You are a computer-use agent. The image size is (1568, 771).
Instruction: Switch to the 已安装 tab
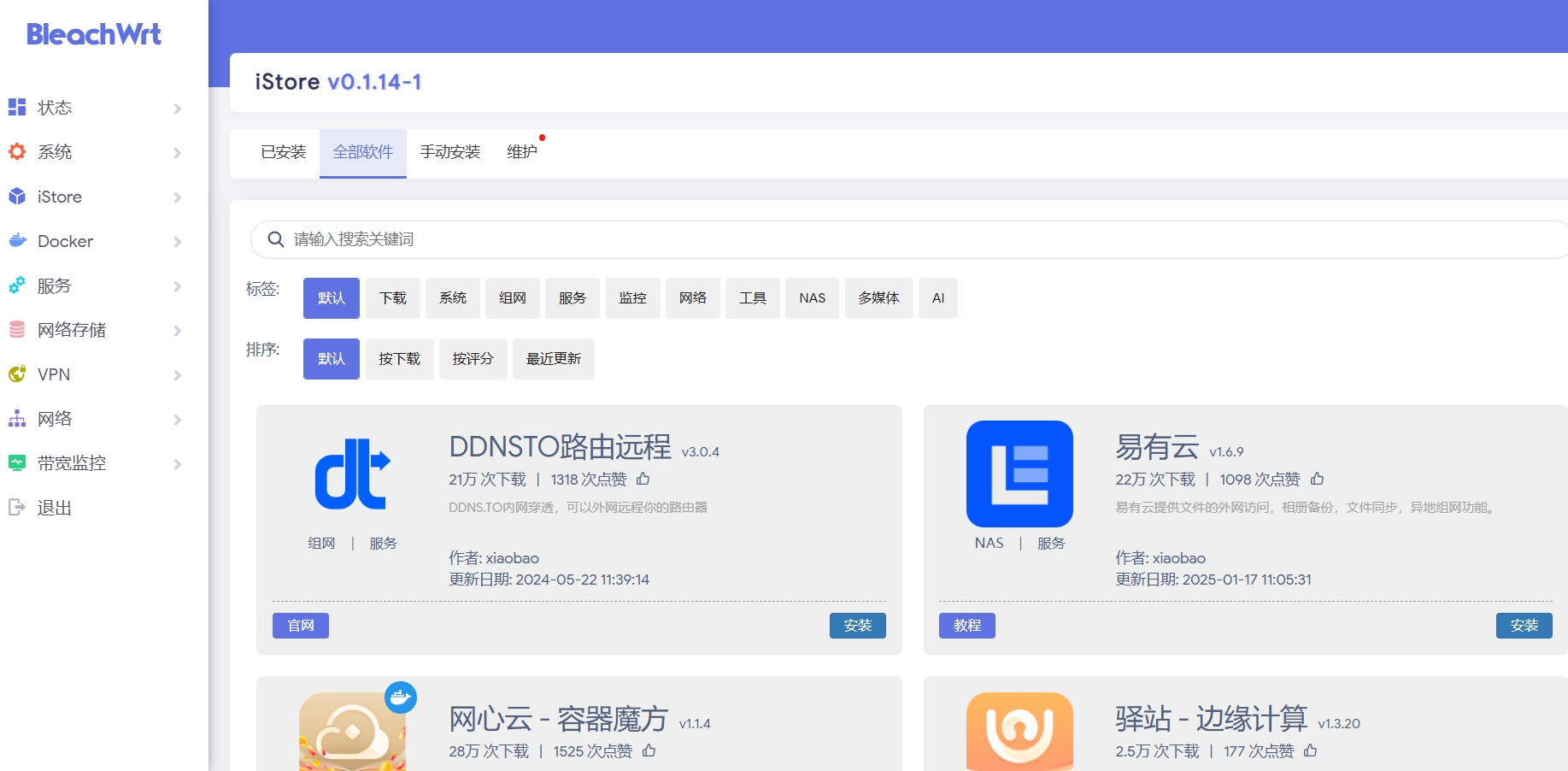coord(283,152)
